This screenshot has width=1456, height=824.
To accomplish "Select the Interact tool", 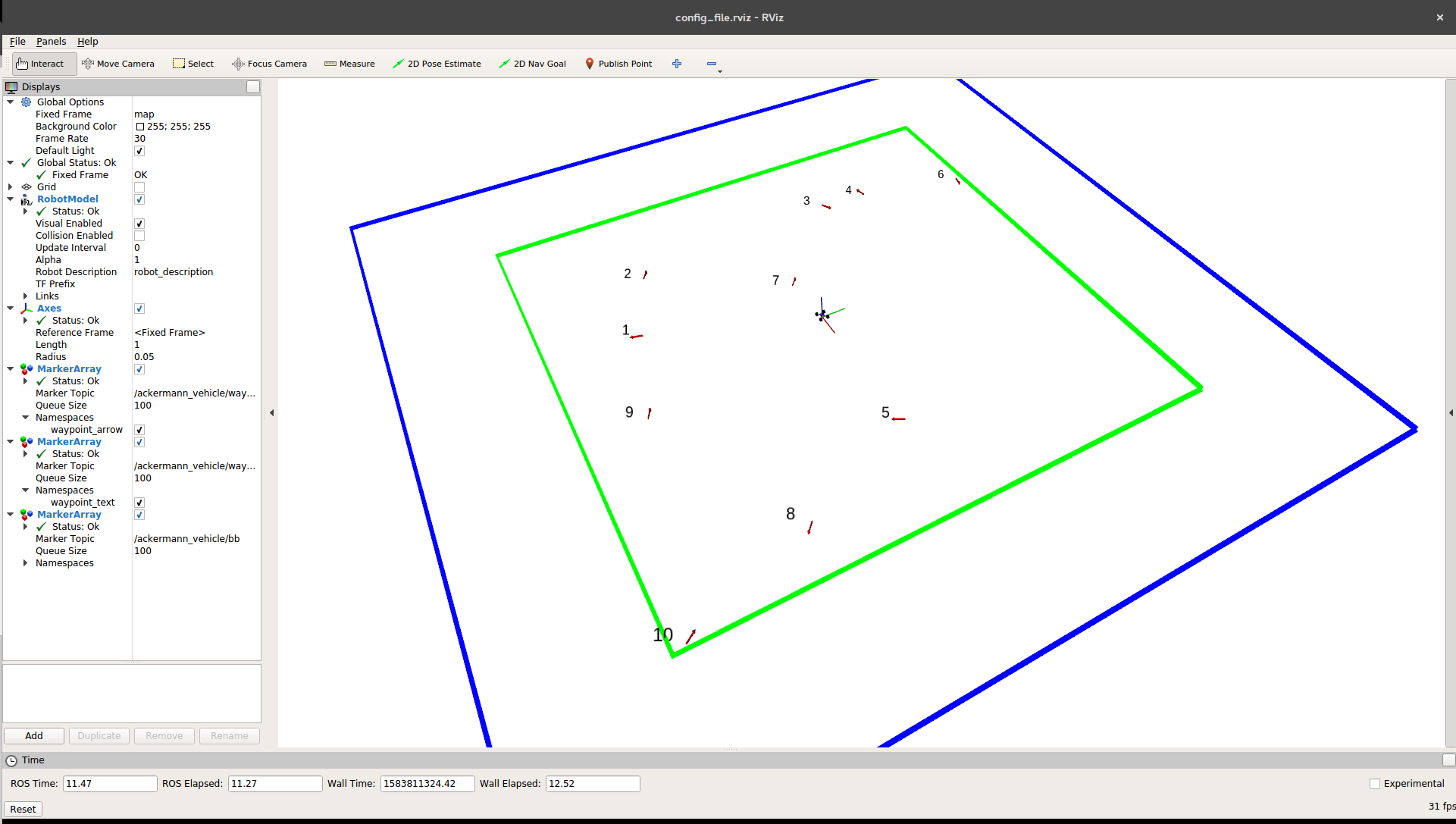I will point(44,64).
